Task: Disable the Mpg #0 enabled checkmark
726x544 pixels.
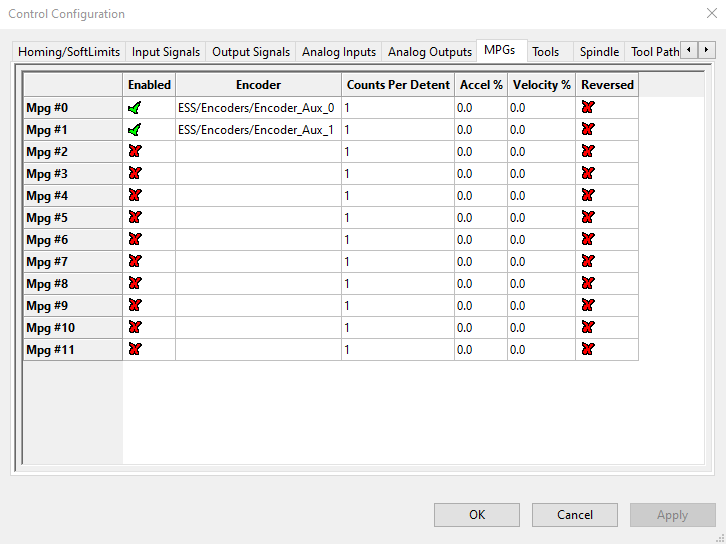Action: (x=135, y=108)
